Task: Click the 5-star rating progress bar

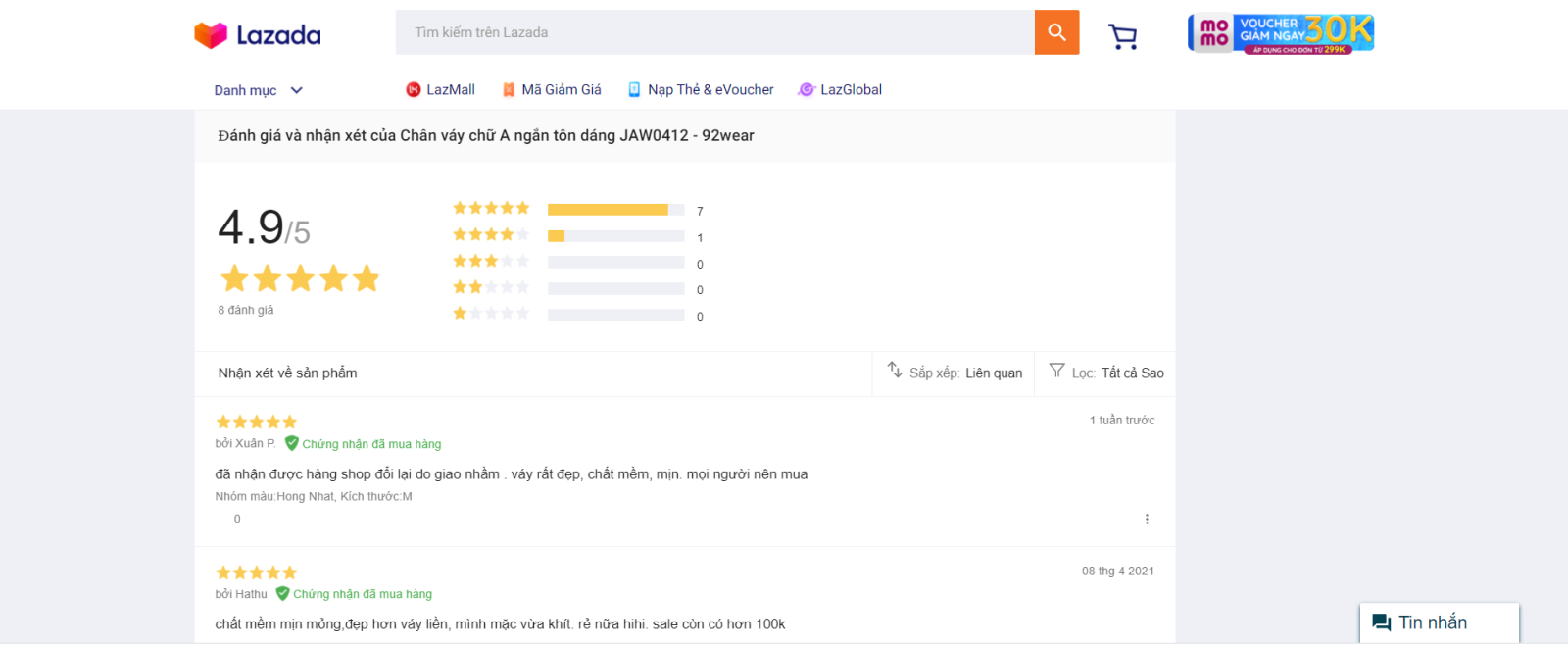Action: [x=615, y=210]
